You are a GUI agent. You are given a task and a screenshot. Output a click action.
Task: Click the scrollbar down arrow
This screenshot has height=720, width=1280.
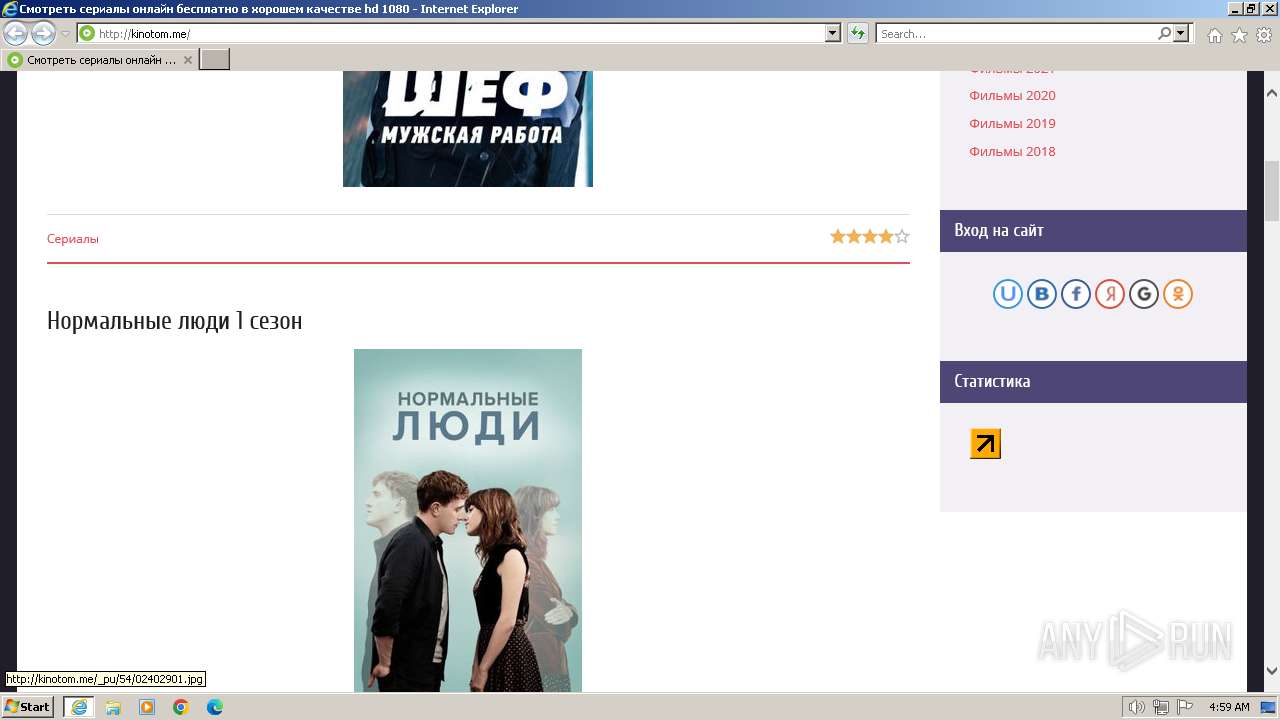pos(1272,671)
